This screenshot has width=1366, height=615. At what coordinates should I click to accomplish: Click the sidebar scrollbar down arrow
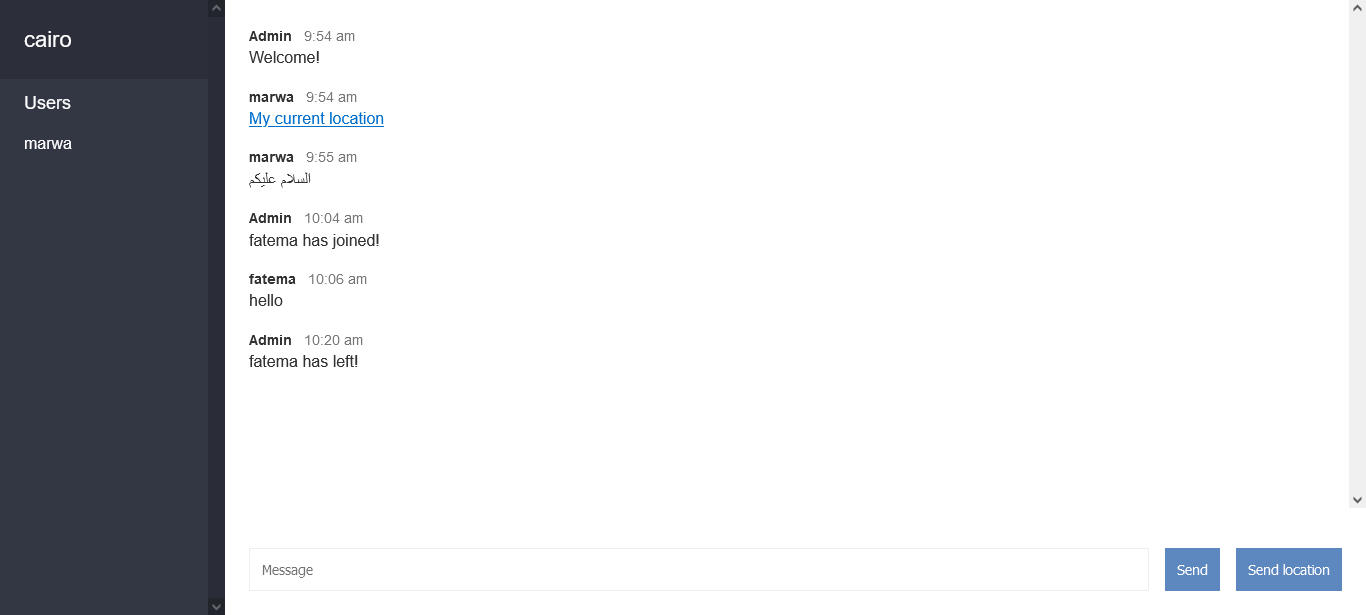[216, 606]
